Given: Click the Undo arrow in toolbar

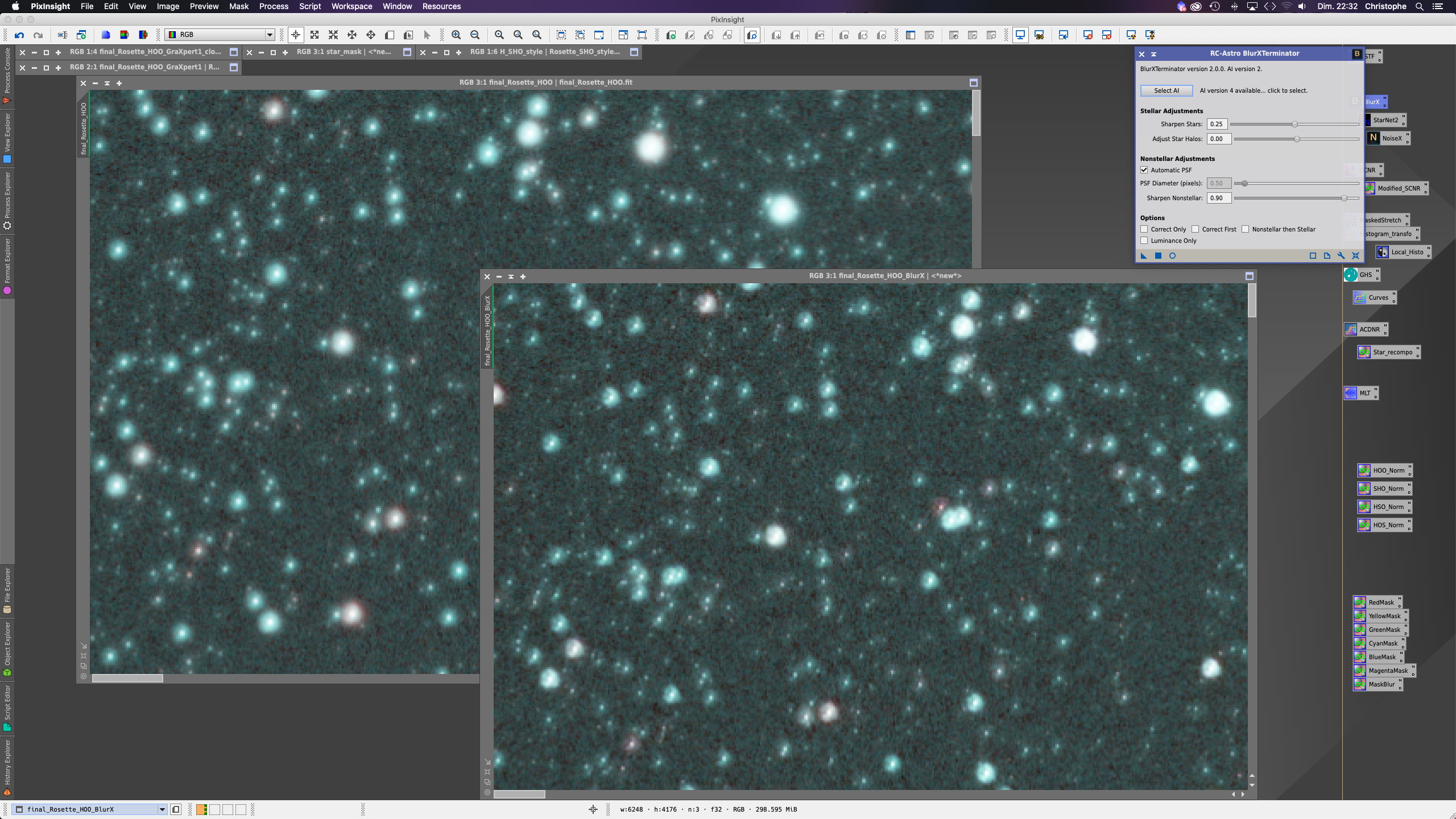Looking at the screenshot, I should (19, 35).
